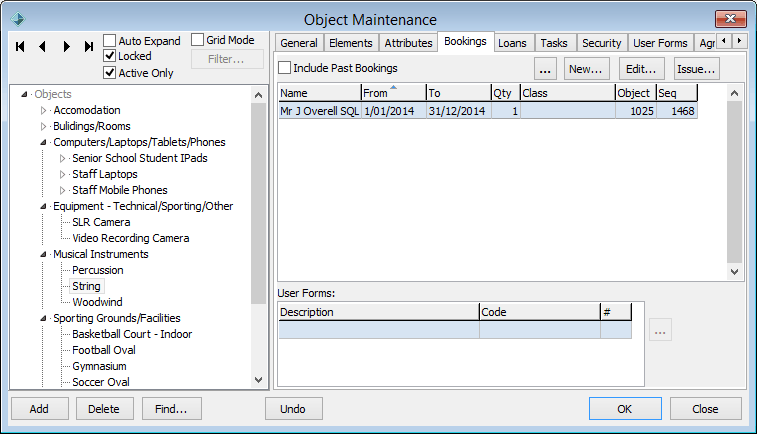Viewport: 757px width, 434px height.
Task: Enable Grid Mode checkbox
Action: point(197,40)
